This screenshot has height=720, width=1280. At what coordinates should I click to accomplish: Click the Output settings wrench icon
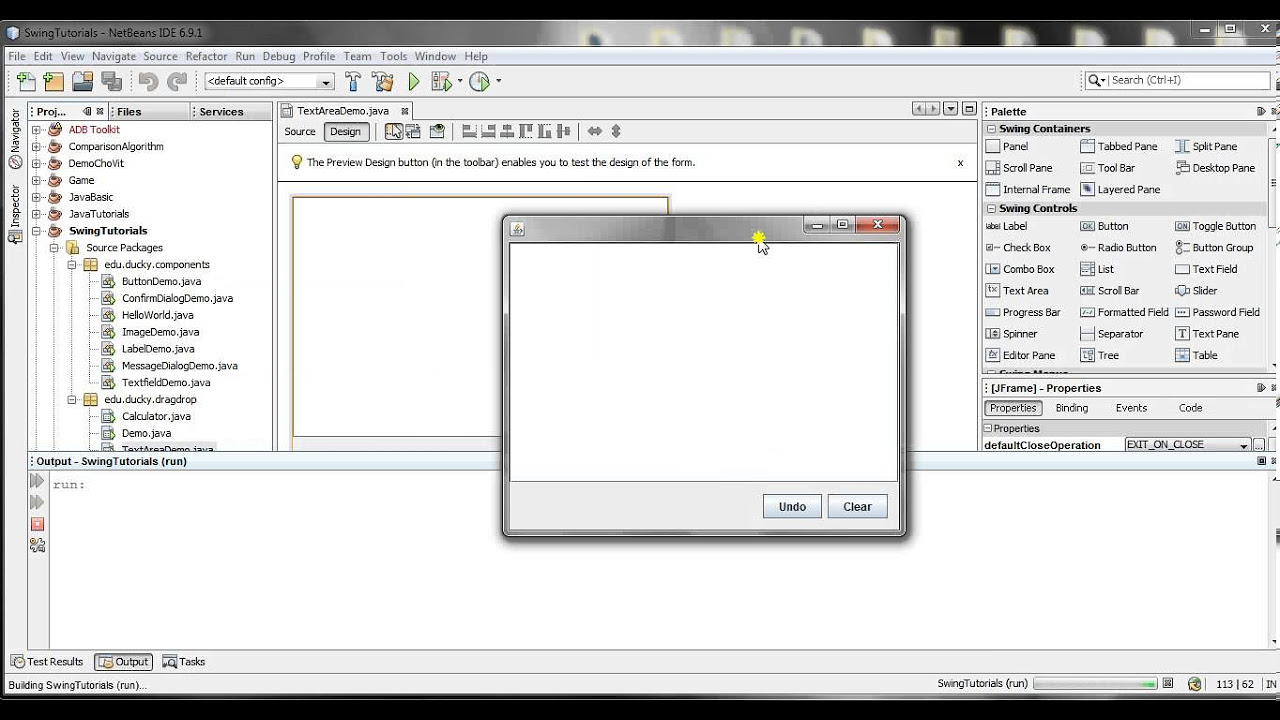[x=37, y=545]
